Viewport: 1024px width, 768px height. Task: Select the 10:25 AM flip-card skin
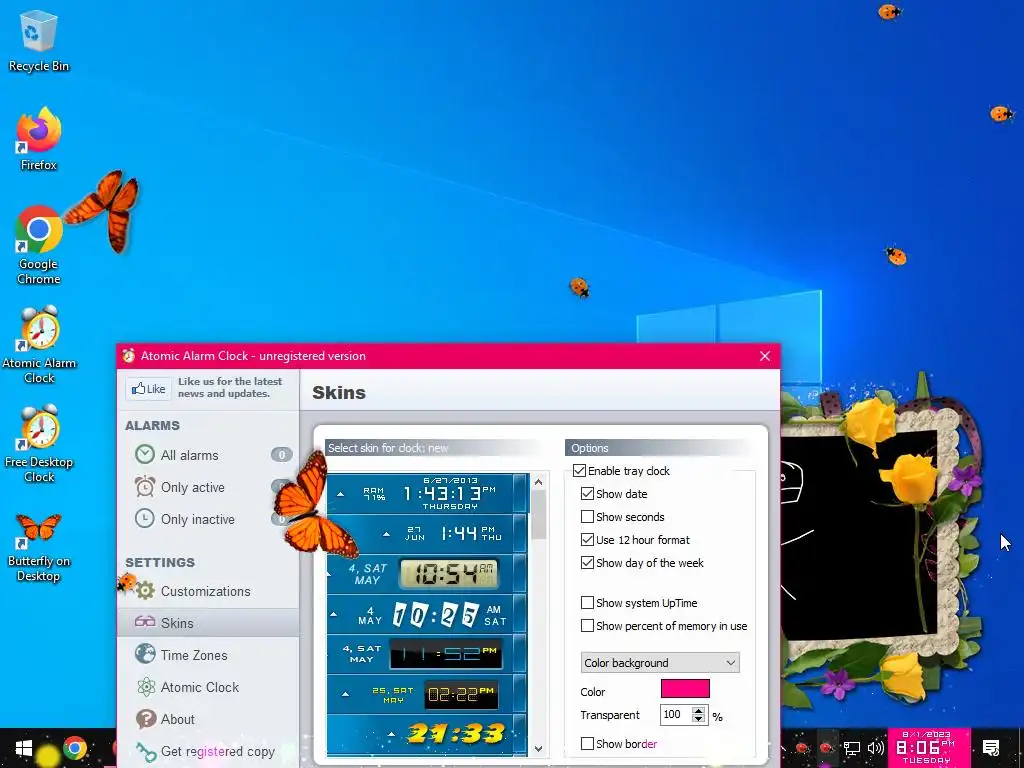coord(427,614)
